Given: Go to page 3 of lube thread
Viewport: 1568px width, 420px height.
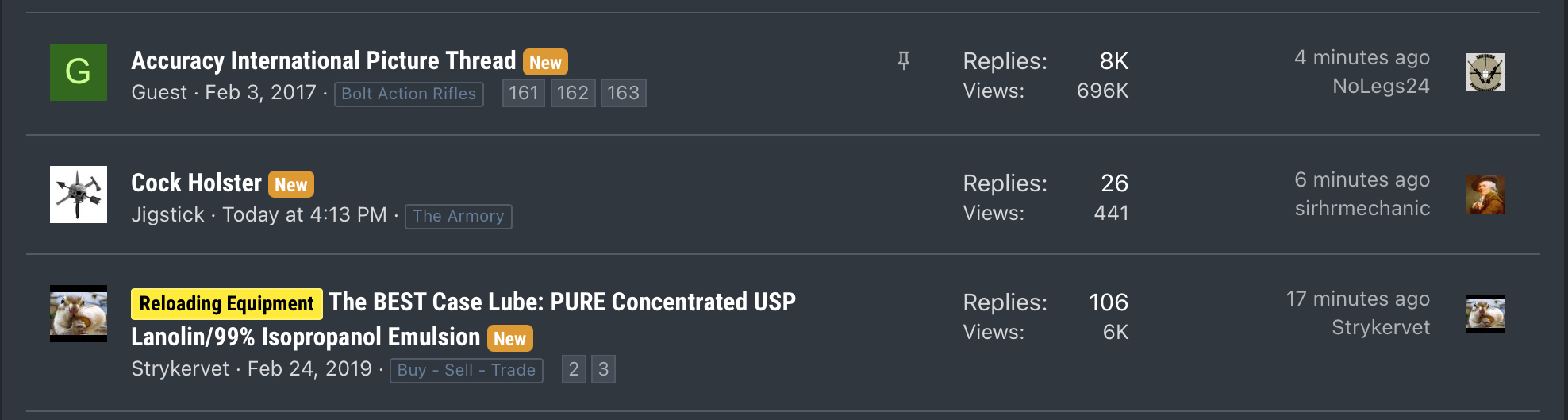Looking at the screenshot, I should [603, 369].
